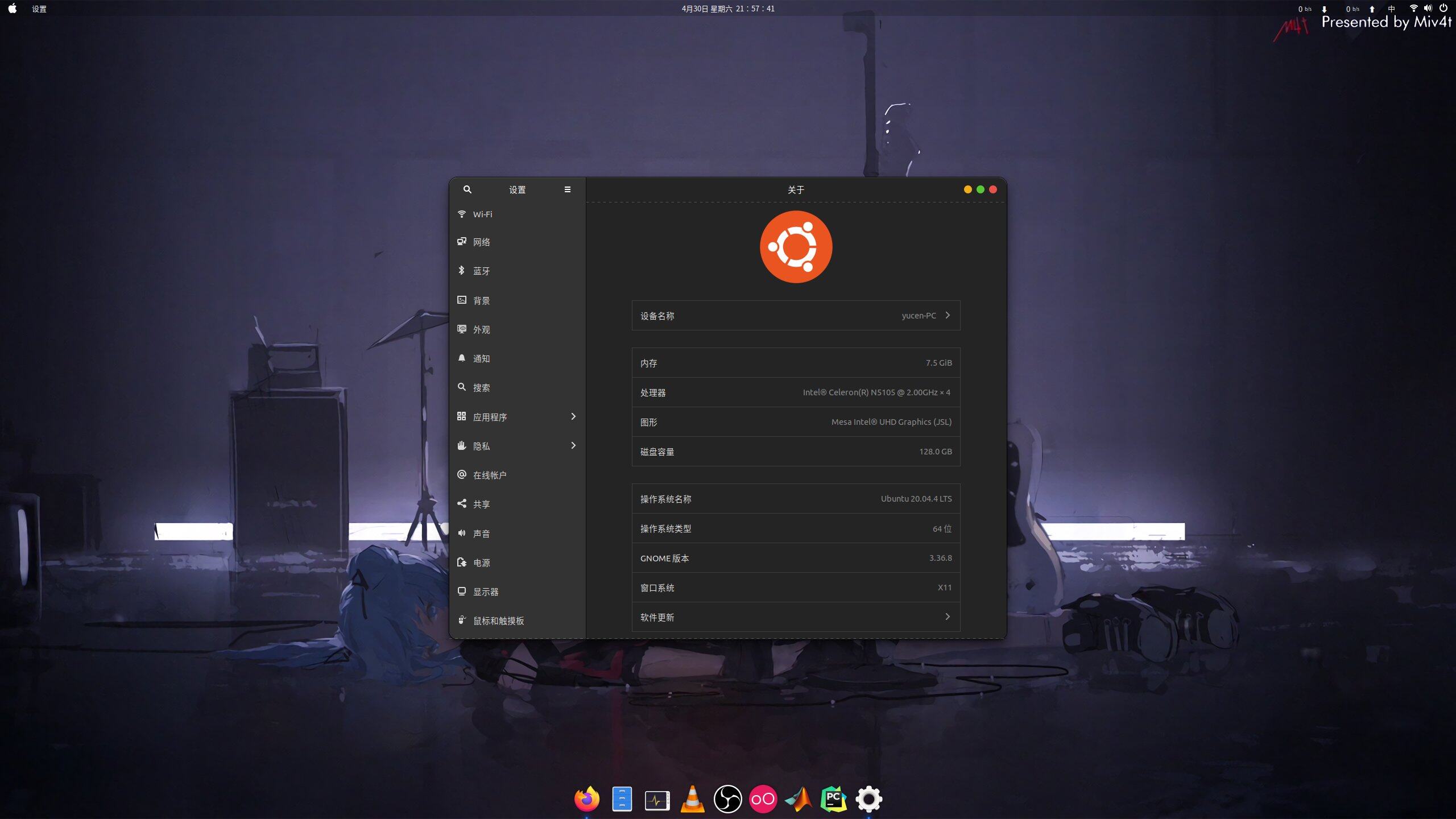
Task: Click the yucen-PC device name value
Action: [x=919, y=316]
